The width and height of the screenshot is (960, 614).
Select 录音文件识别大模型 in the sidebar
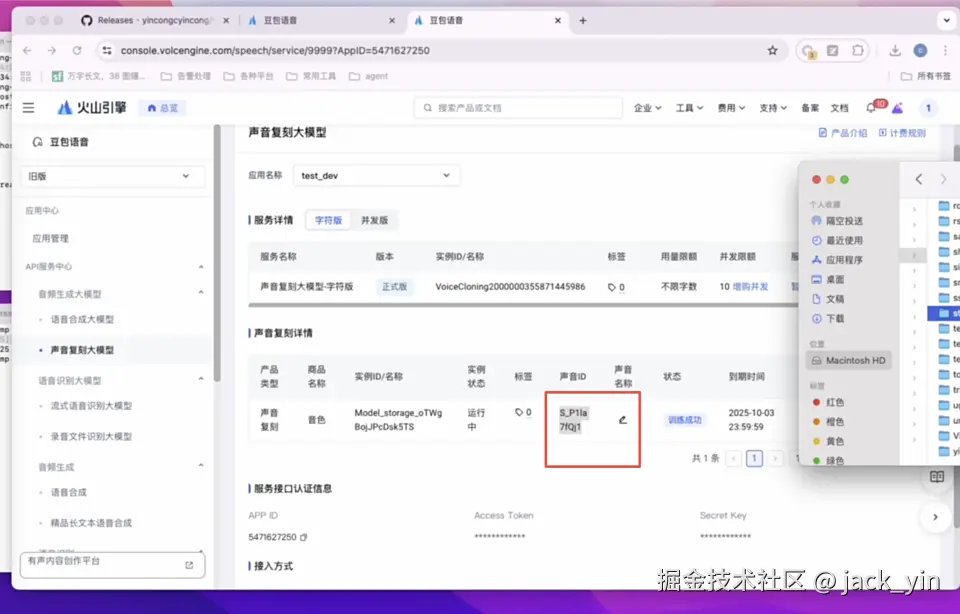(x=91, y=436)
